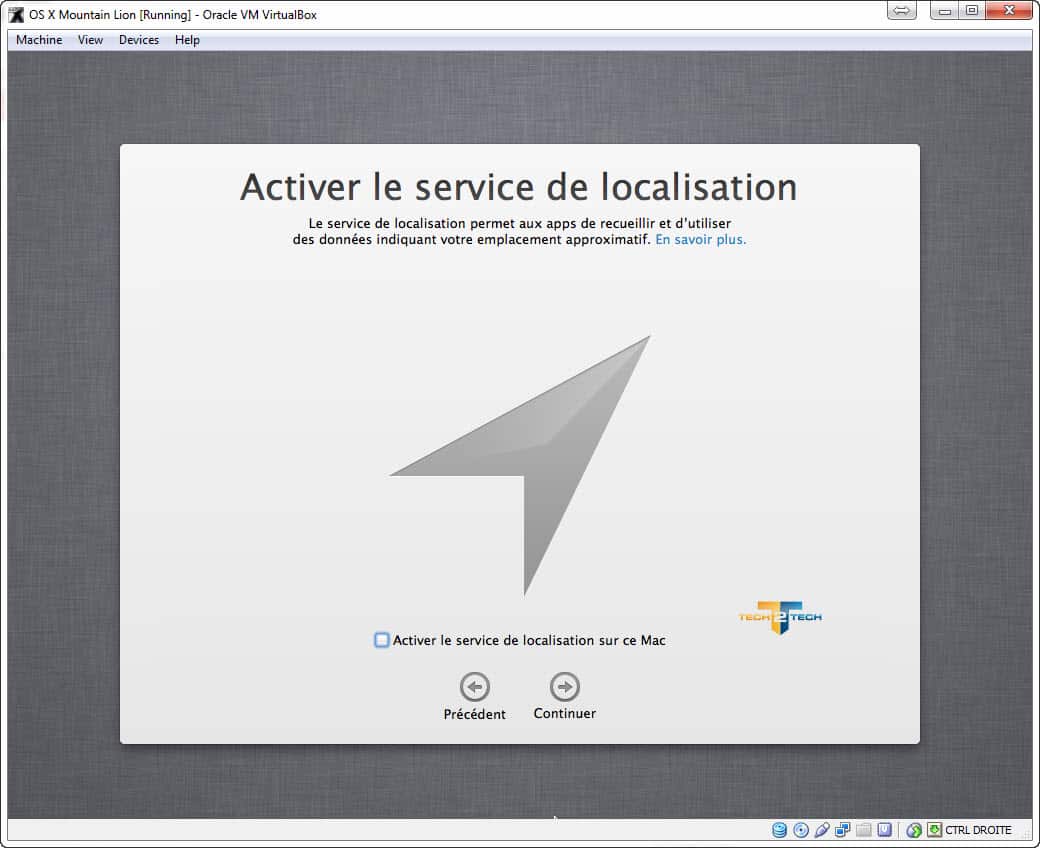Screen dimensions: 1040x848
Task: Close the VirtualBox window
Action: coord(1009,10)
